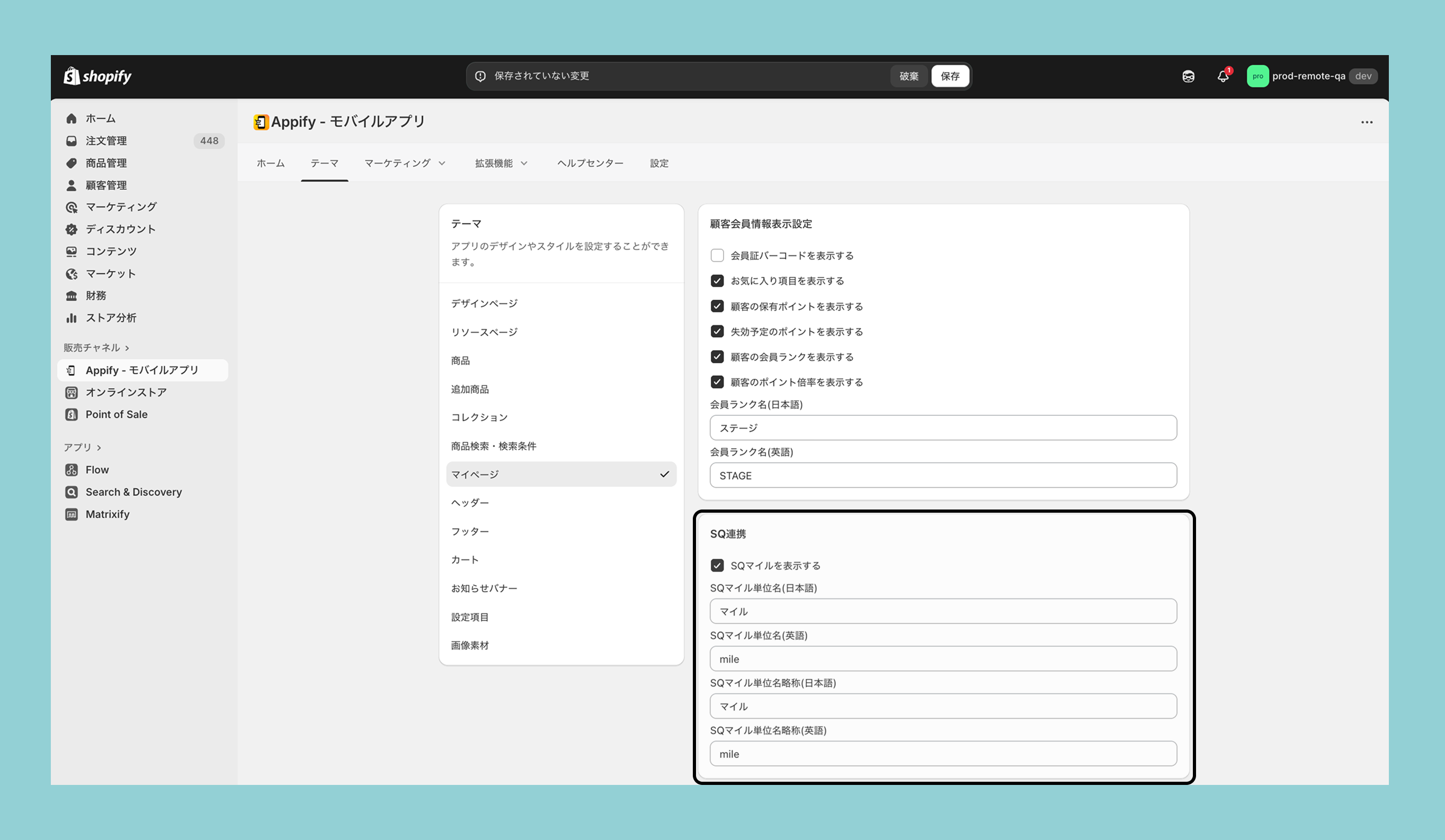Screen dimensions: 1445x840
Task: Click the 保存 save button
Action: [950, 76]
